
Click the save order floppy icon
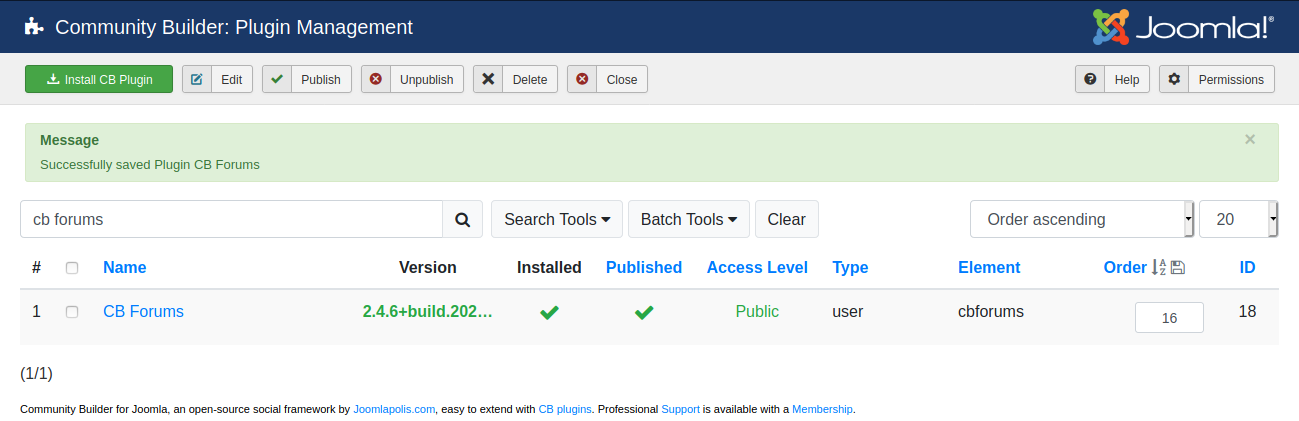click(x=1177, y=267)
